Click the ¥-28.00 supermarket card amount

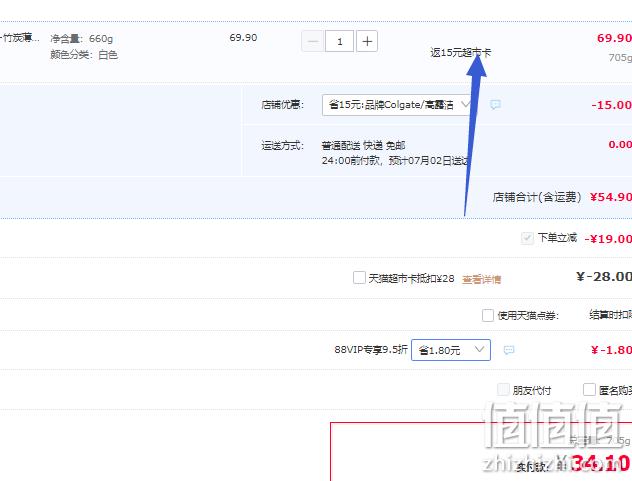pyautogui.click(x=604, y=277)
